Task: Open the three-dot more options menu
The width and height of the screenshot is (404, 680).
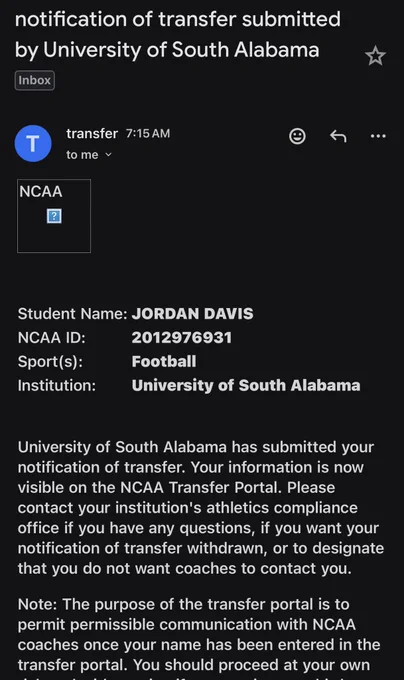Action: [x=378, y=136]
